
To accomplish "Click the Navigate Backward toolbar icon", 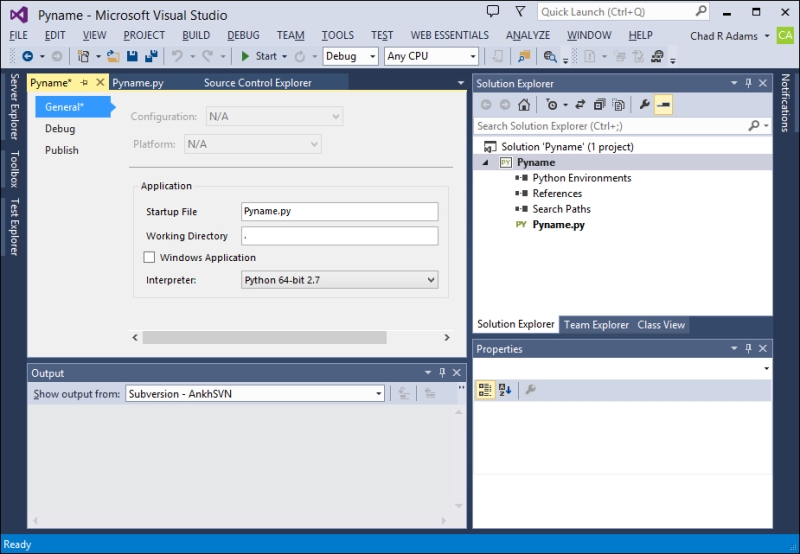I will pyautogui.click(x=28, y=56).
